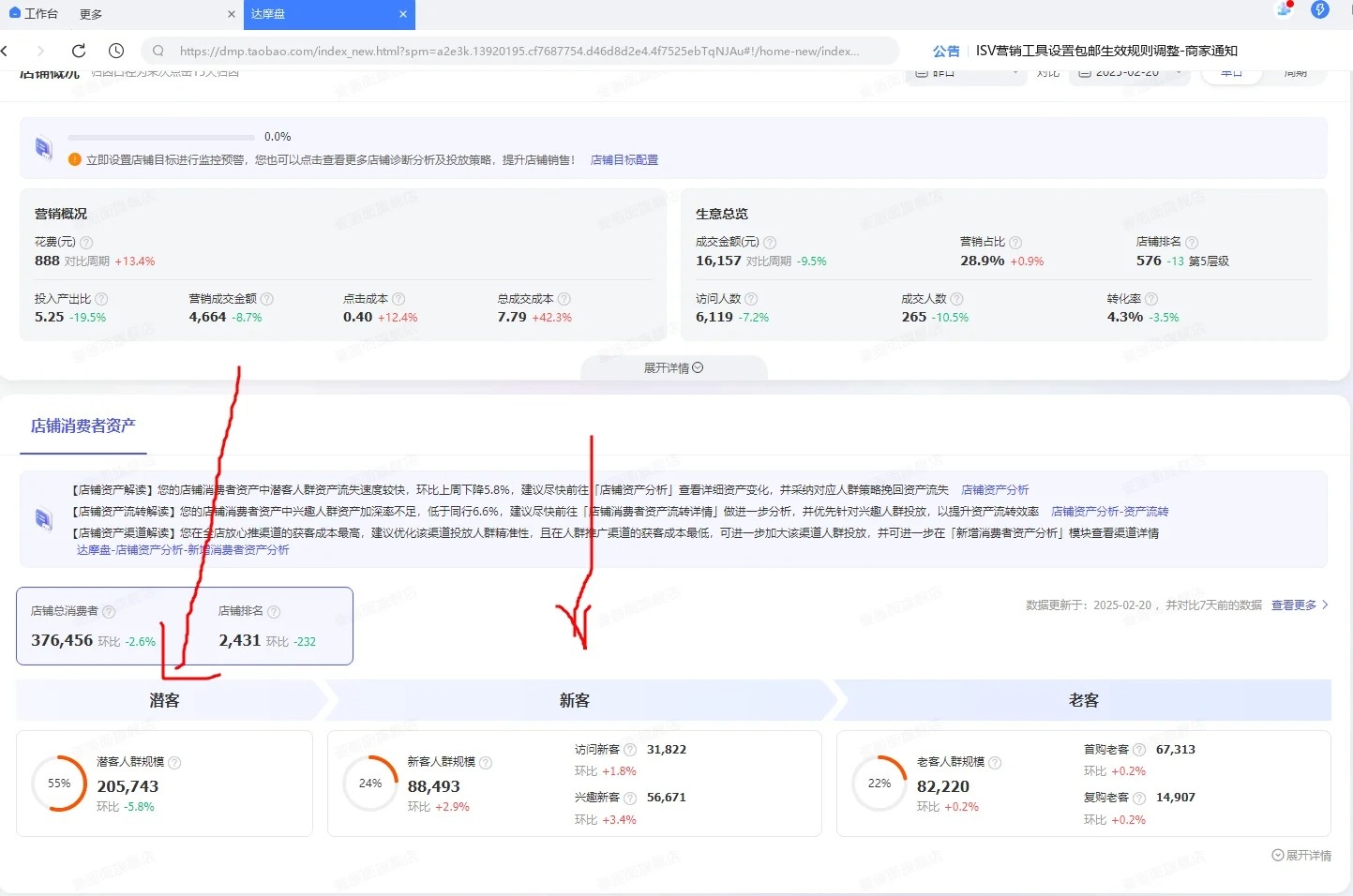
Task: Click the 营销概况 panel title
Action: [x=61, y=214]
